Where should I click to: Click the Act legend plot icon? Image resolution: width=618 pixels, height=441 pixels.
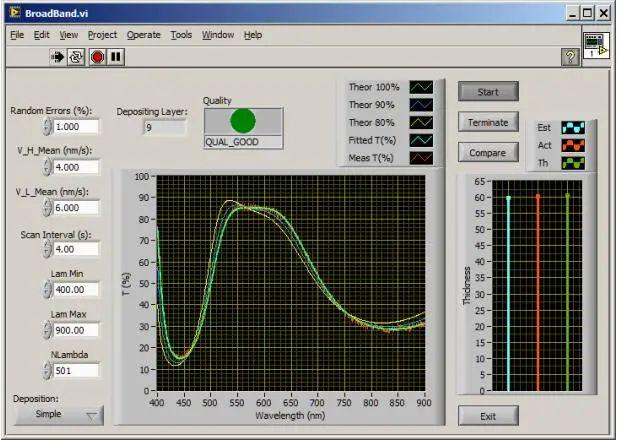pos(573,145)
